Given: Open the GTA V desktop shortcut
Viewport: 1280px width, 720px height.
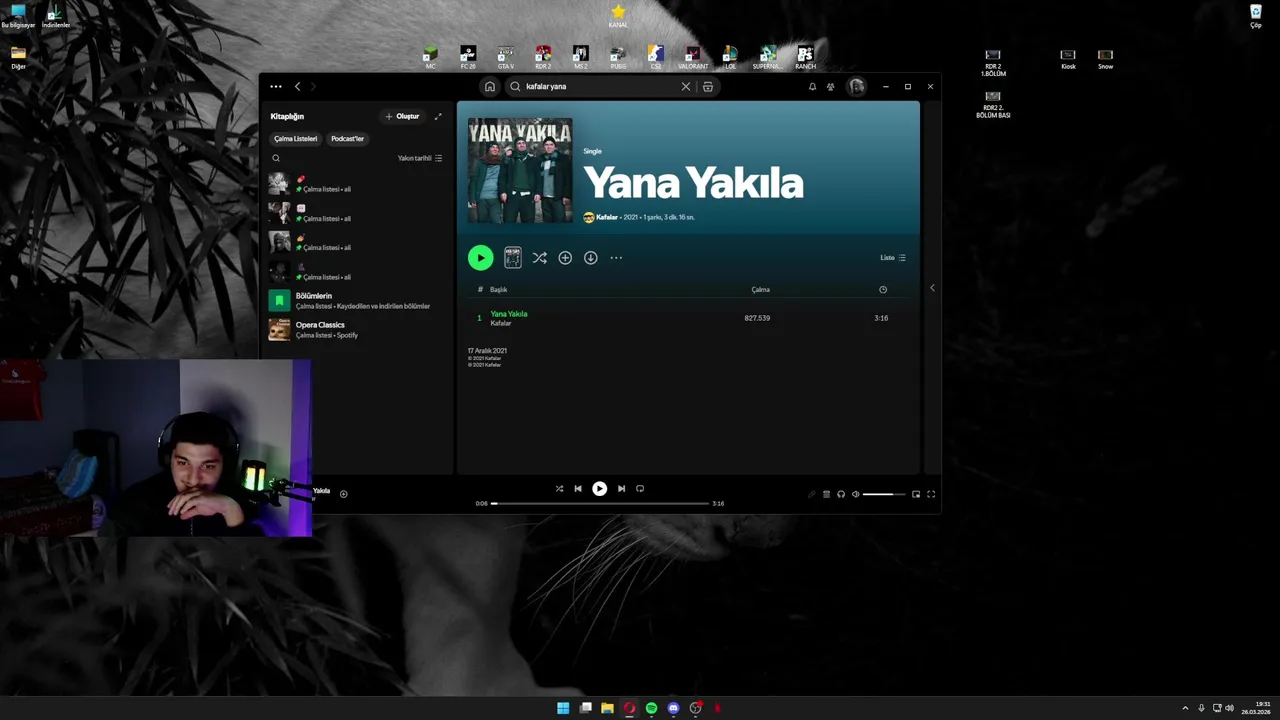Looking at the screenshot, I should point(506,57).
